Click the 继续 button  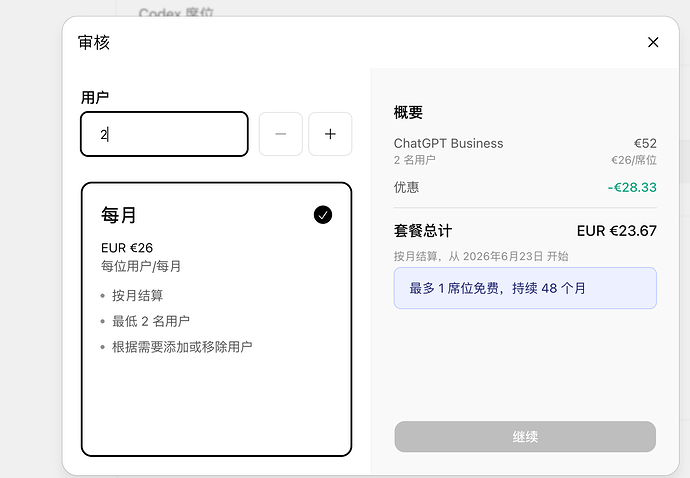(525, 437)
